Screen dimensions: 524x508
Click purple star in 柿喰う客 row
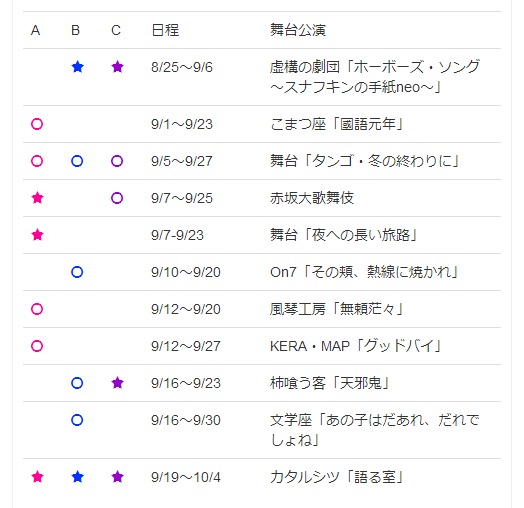[x=117, y=383]
